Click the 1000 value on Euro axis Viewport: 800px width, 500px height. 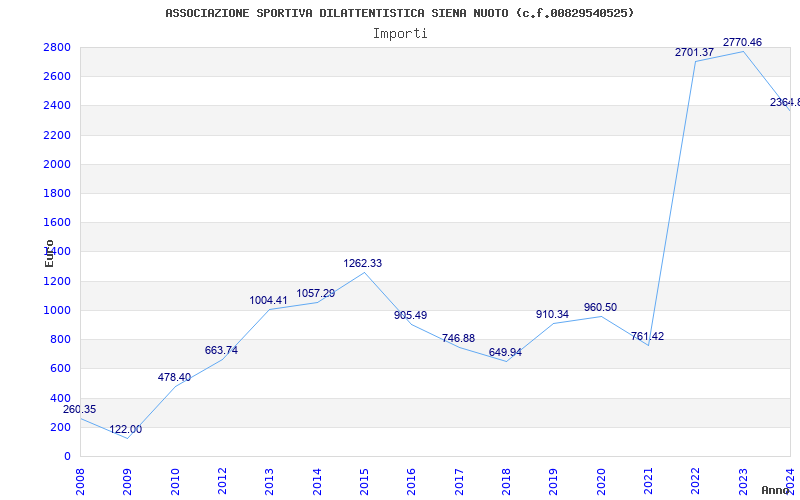coord(57,310)
